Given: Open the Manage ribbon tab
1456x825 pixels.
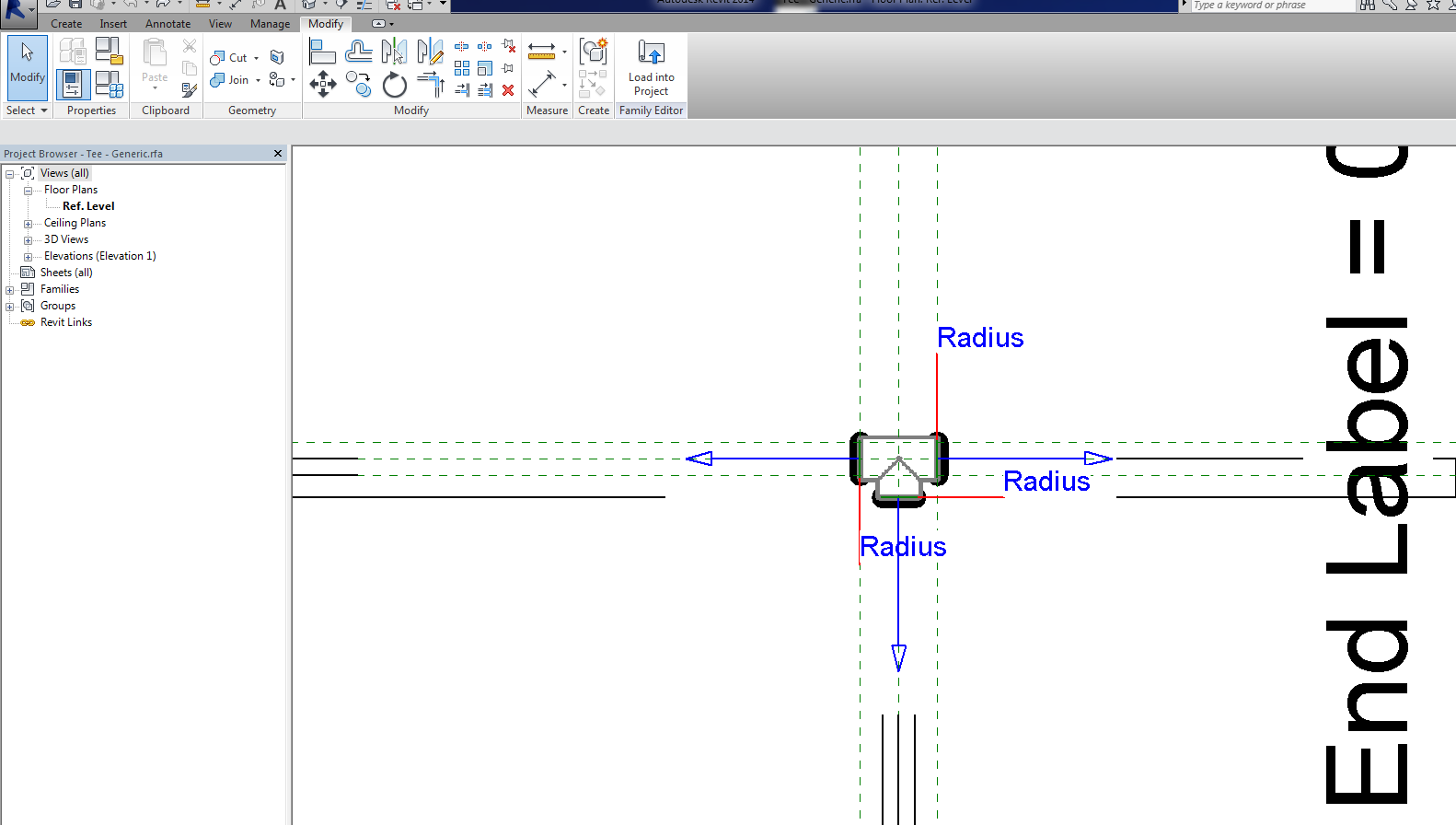Looking at the screenshot, I should coord(270,24).
